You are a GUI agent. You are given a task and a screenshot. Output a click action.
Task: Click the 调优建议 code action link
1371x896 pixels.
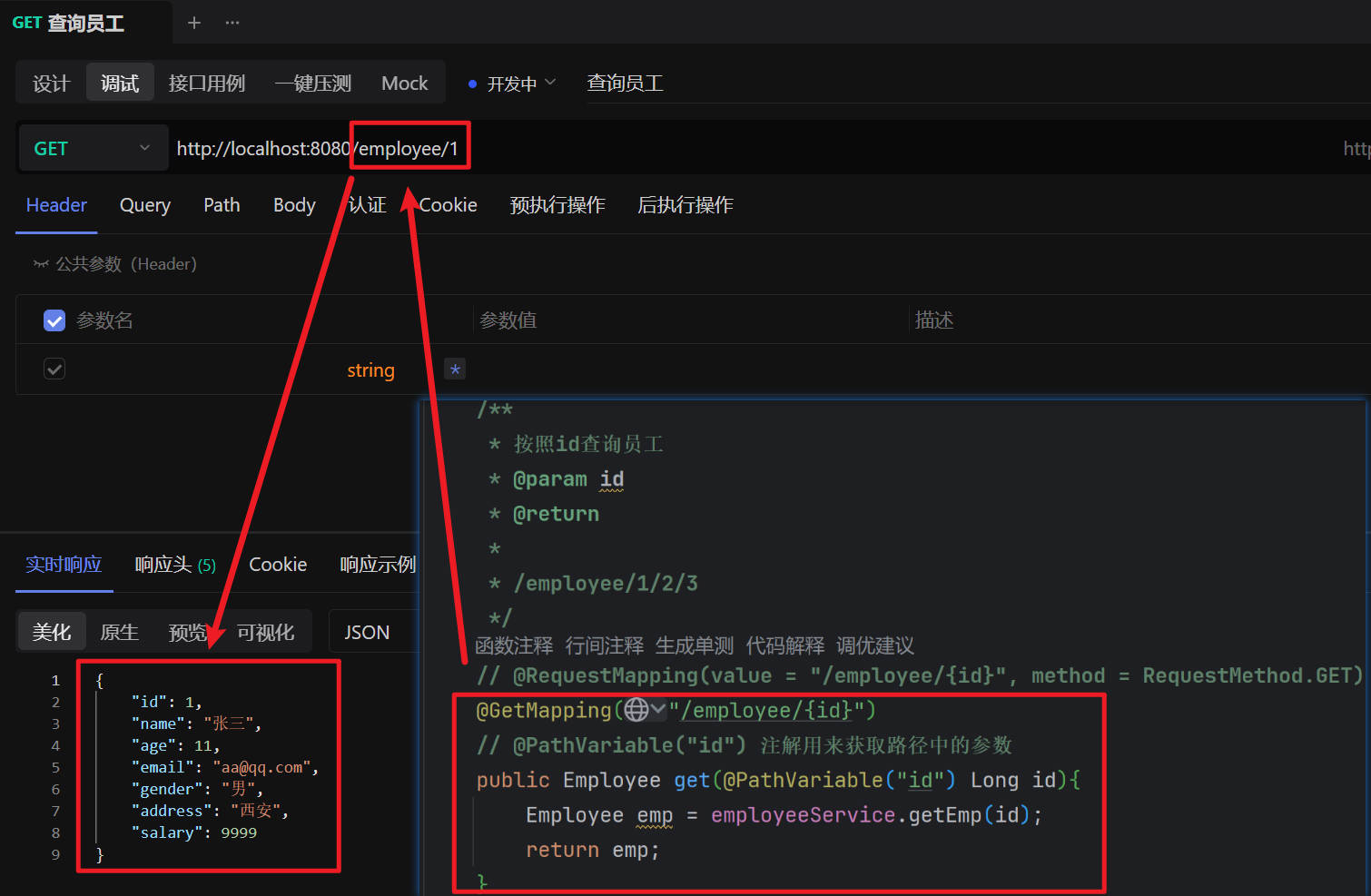[x=875, y=645]
